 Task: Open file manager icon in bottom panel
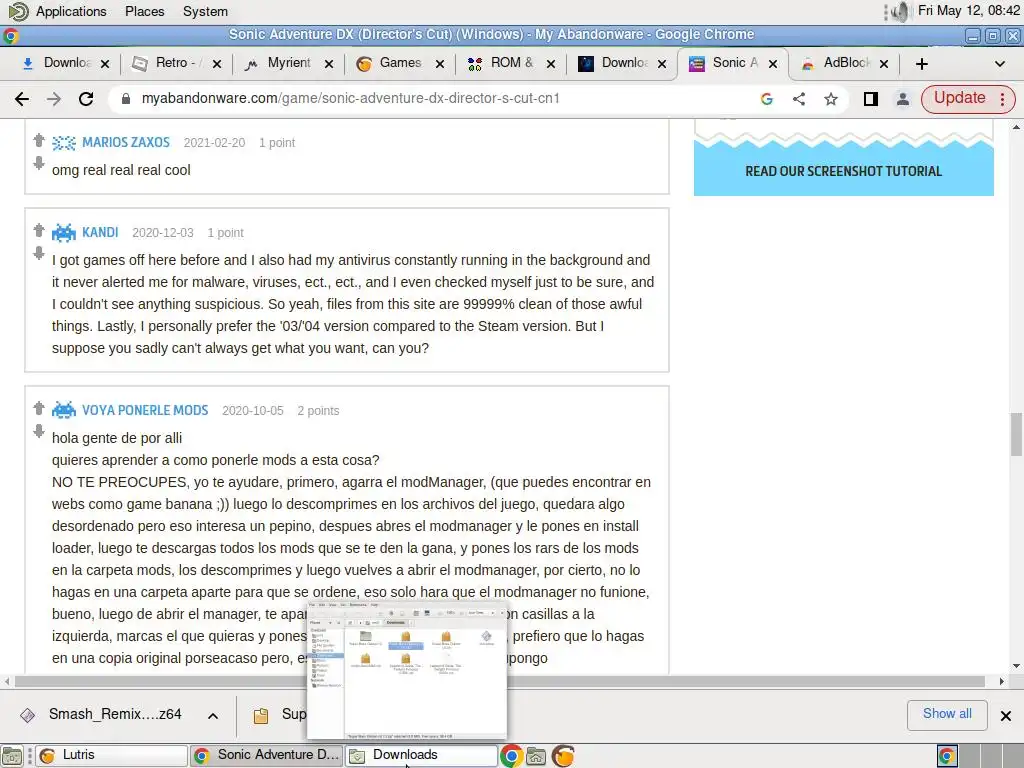point(536,756)
